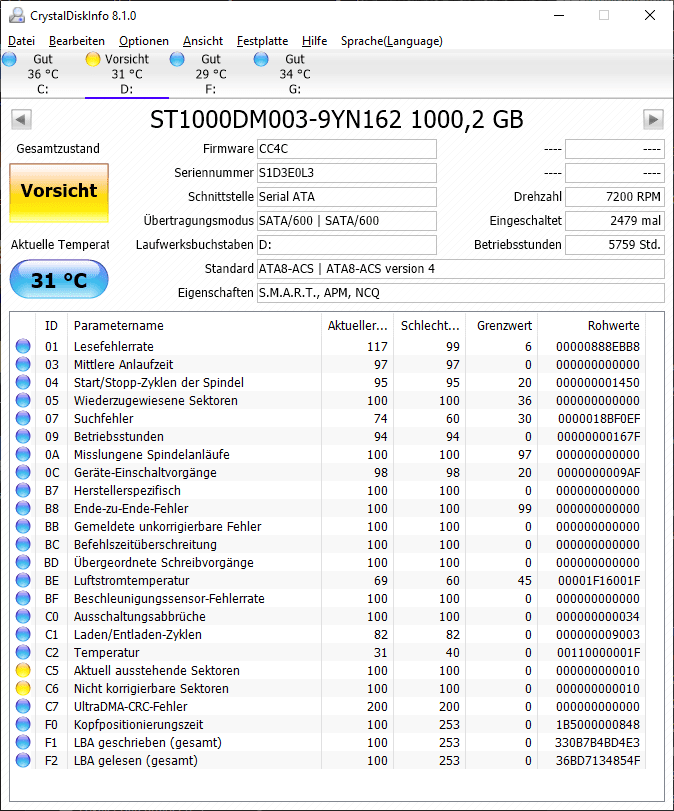The image size is (674, 811).
Task: Click the CrystalDiskInfo title bar icon
Action: (17, 16)
